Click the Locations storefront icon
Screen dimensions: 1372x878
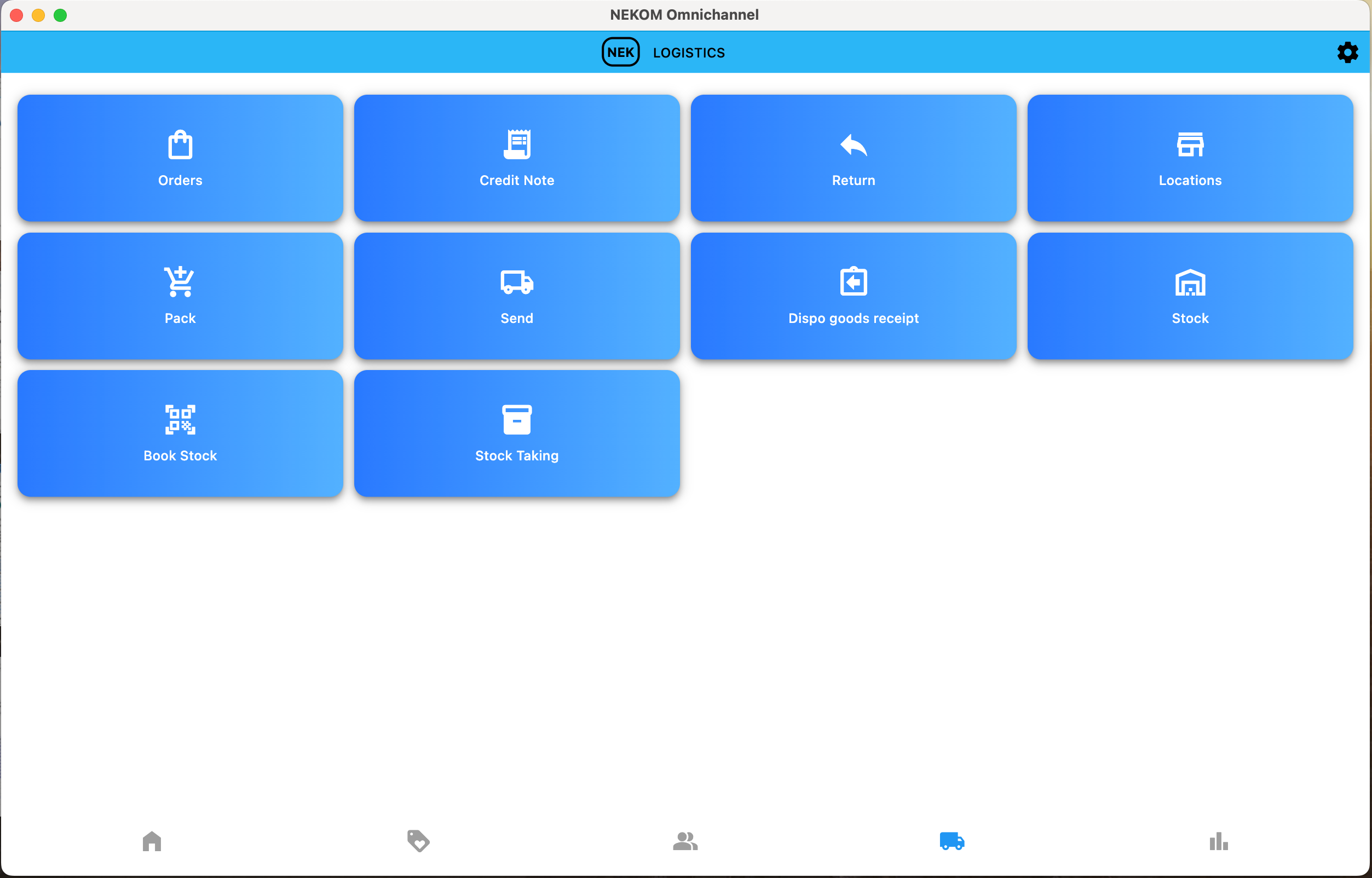(x=1190, y=145)
